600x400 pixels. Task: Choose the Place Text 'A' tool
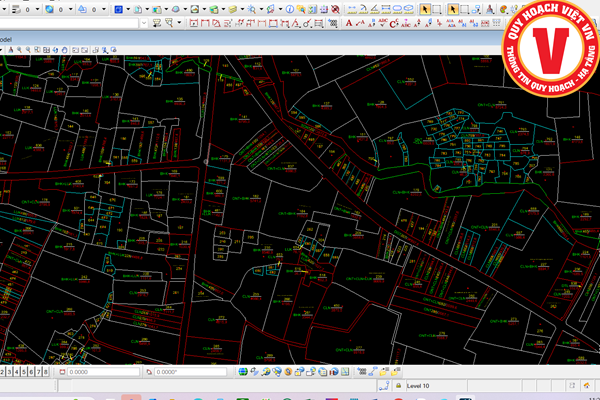tap(348, 21)
